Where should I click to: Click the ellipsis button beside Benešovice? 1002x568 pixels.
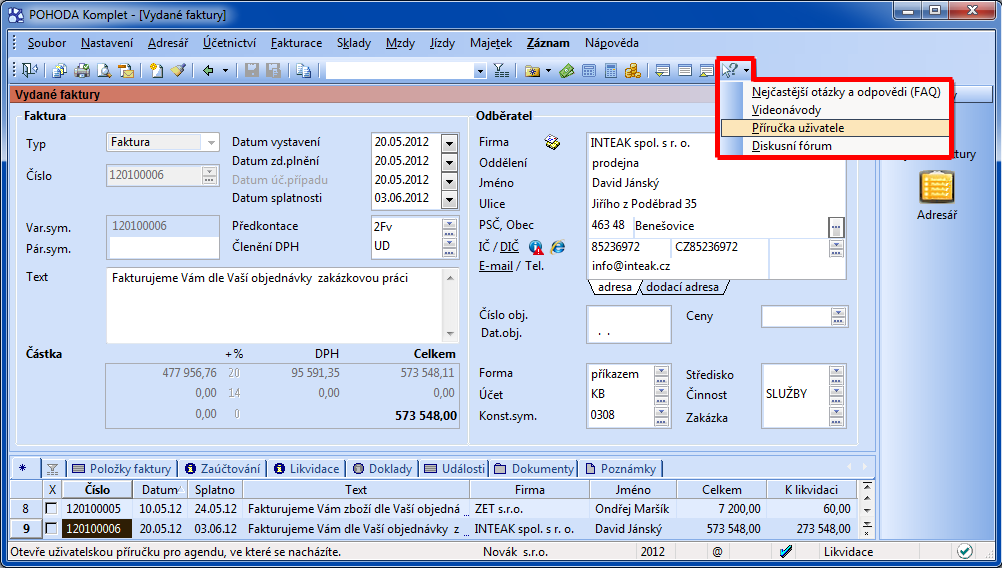[x=836, y=226]
